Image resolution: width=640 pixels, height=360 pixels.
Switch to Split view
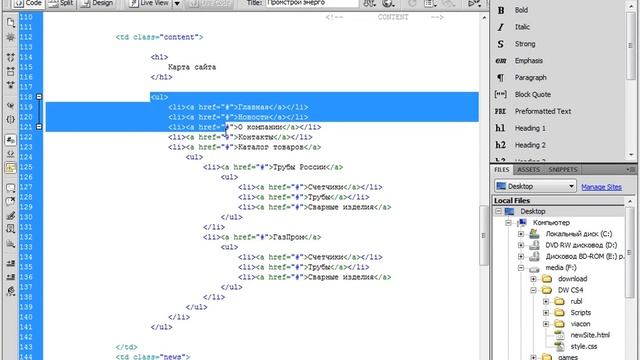point(60,4)
